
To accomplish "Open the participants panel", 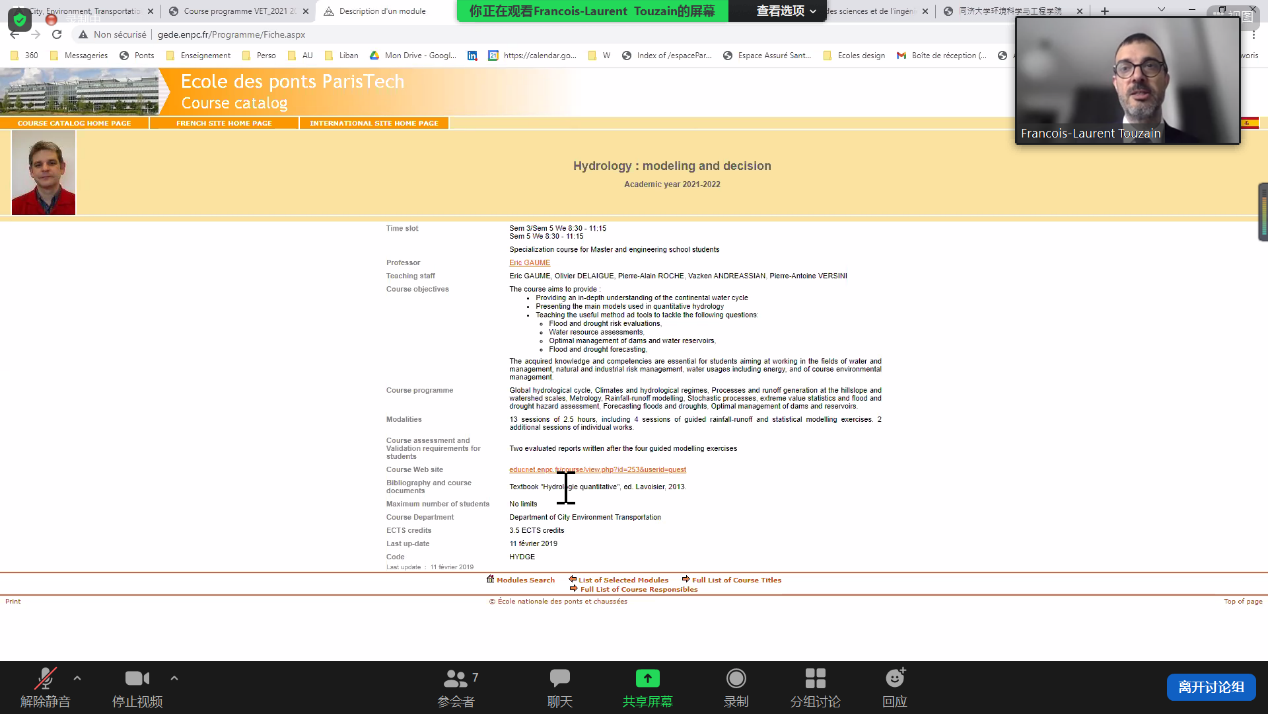I will pos(456,679).
